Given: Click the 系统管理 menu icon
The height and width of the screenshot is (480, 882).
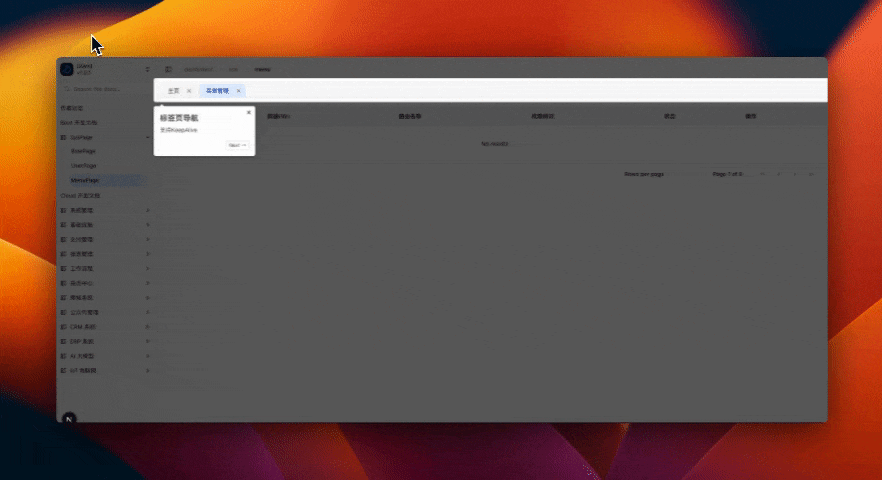Looking at the screenshot, I should coord(64,210).
